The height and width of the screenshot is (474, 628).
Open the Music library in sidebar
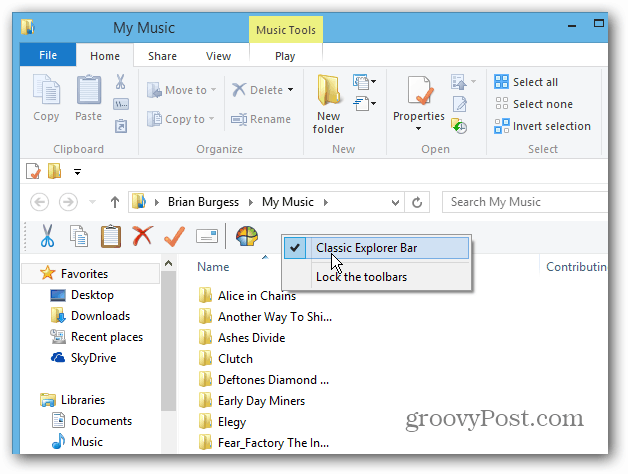pos(77,442)
